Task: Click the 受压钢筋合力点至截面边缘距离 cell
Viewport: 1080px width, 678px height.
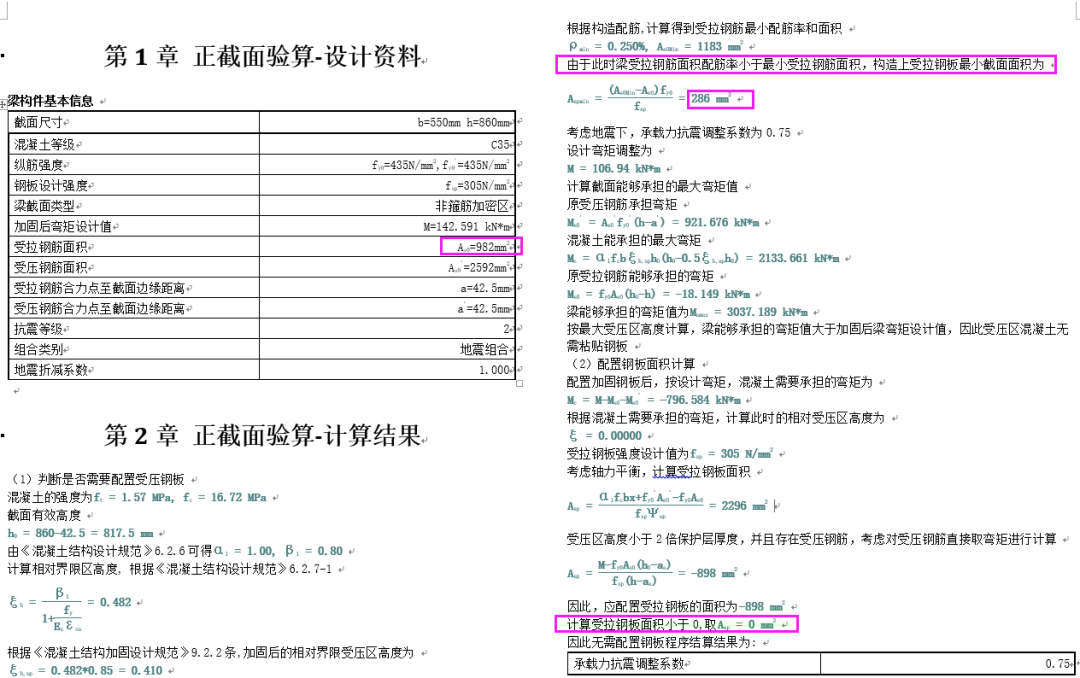Action: pyautogui.click(x=134, y=309)
